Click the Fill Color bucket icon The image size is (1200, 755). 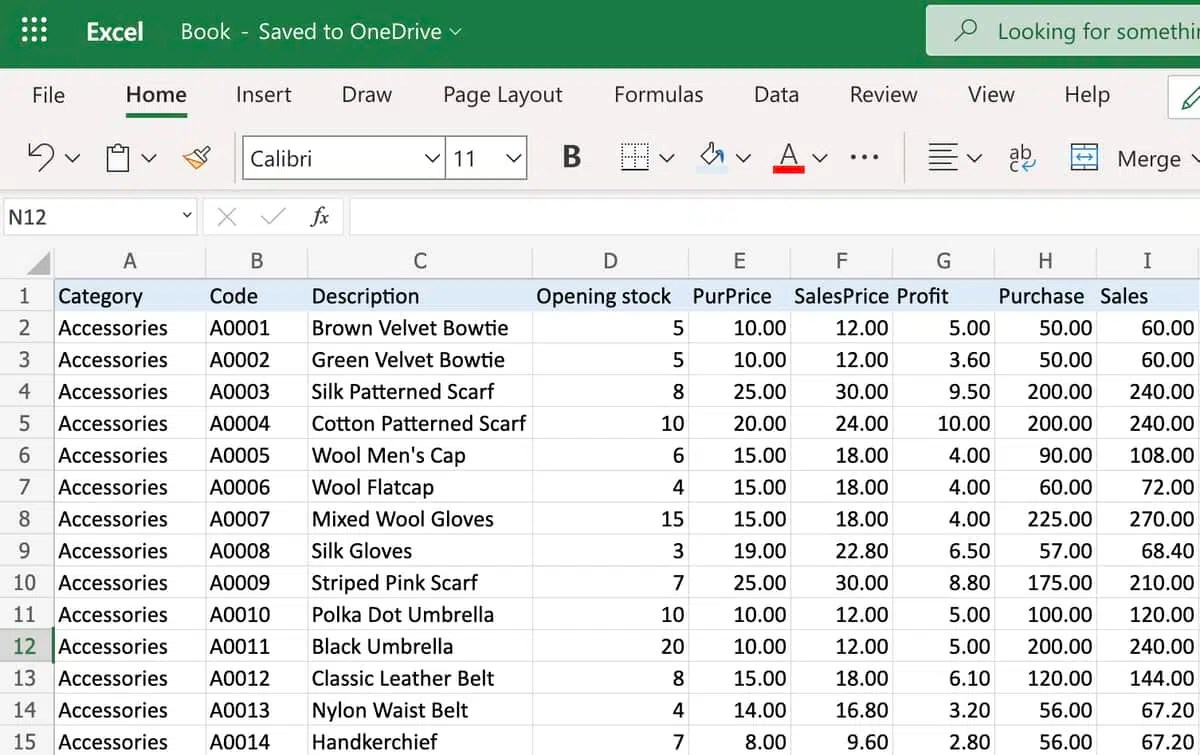pyautogui.click(x=711, y=158)
